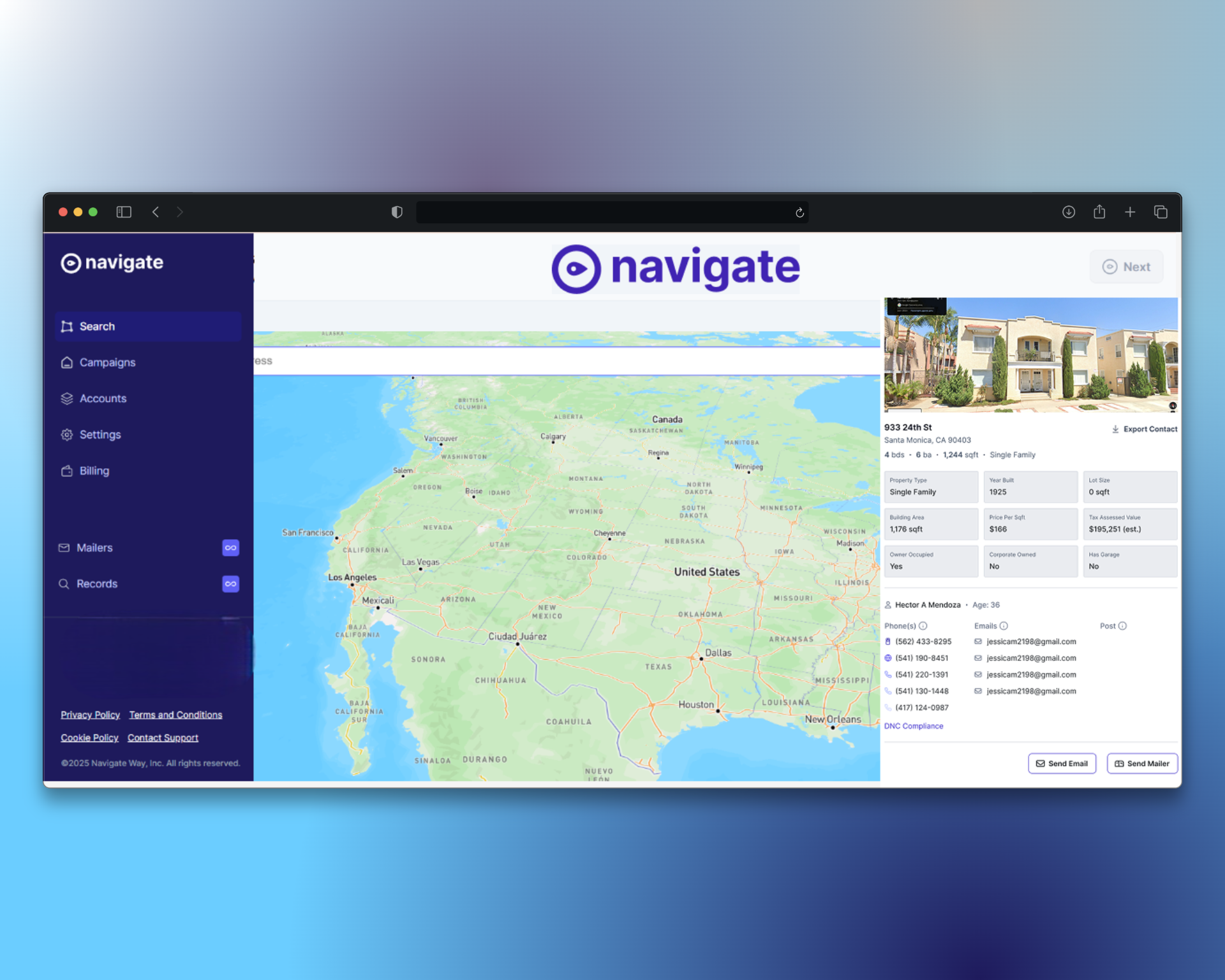The image size is (1225, 980).
Task: Open the Search section in sidebar
Action: [x=148, y=326]
